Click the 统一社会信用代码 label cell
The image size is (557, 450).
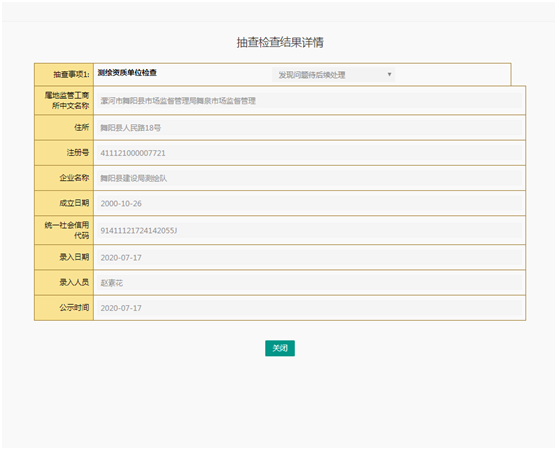coord(64,230)
